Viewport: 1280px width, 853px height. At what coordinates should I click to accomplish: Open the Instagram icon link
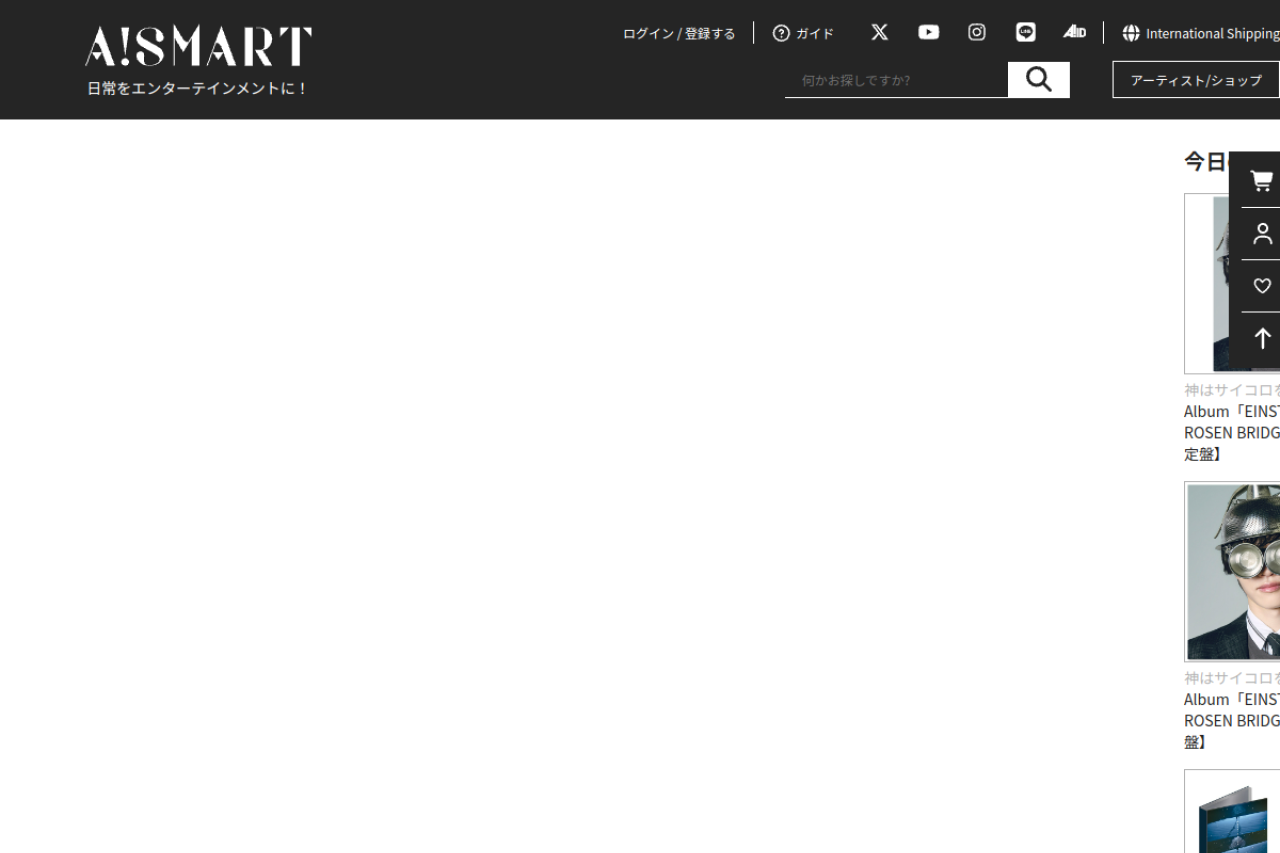[977, 32]
